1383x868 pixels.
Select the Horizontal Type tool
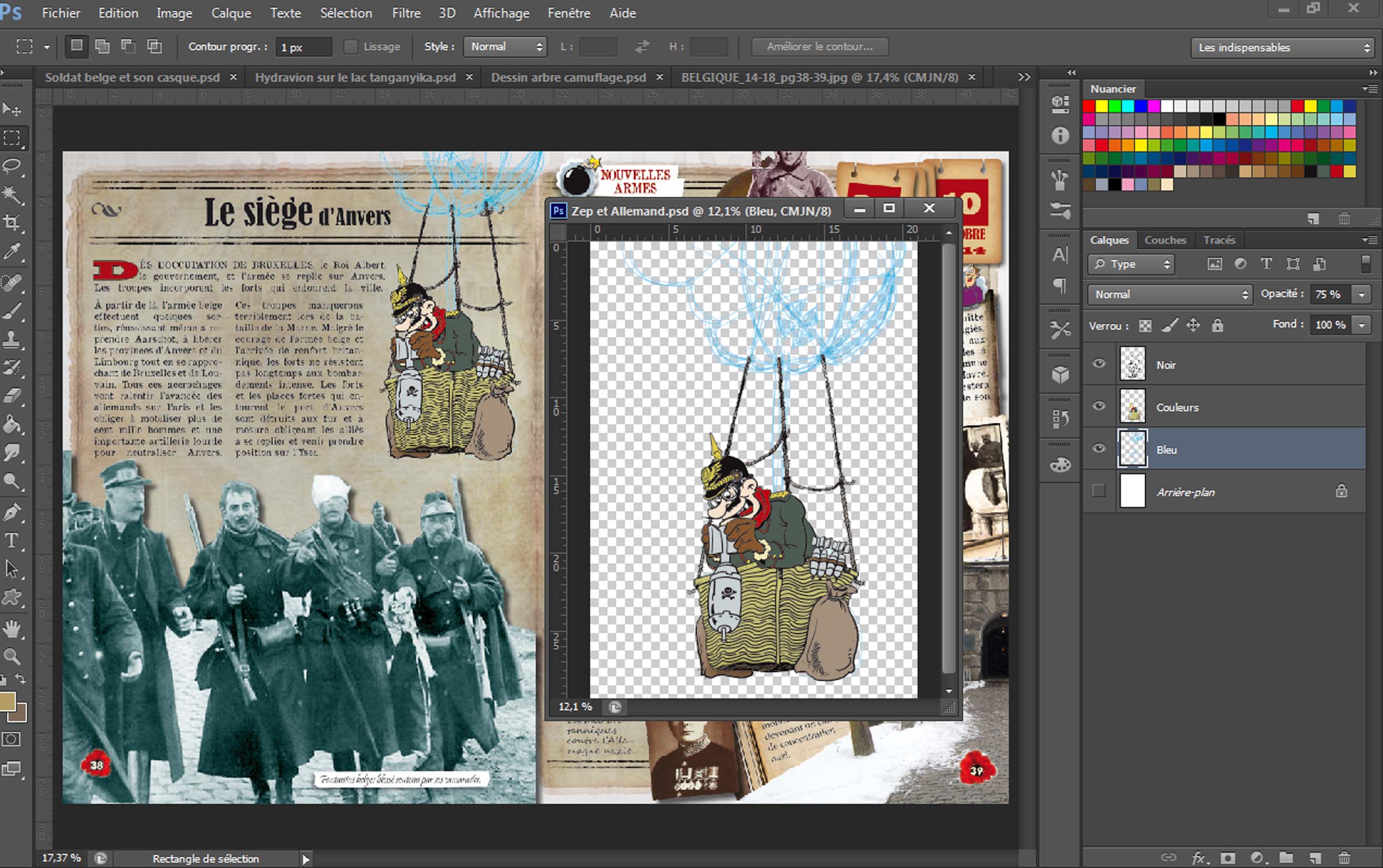[x=12, y=540]
